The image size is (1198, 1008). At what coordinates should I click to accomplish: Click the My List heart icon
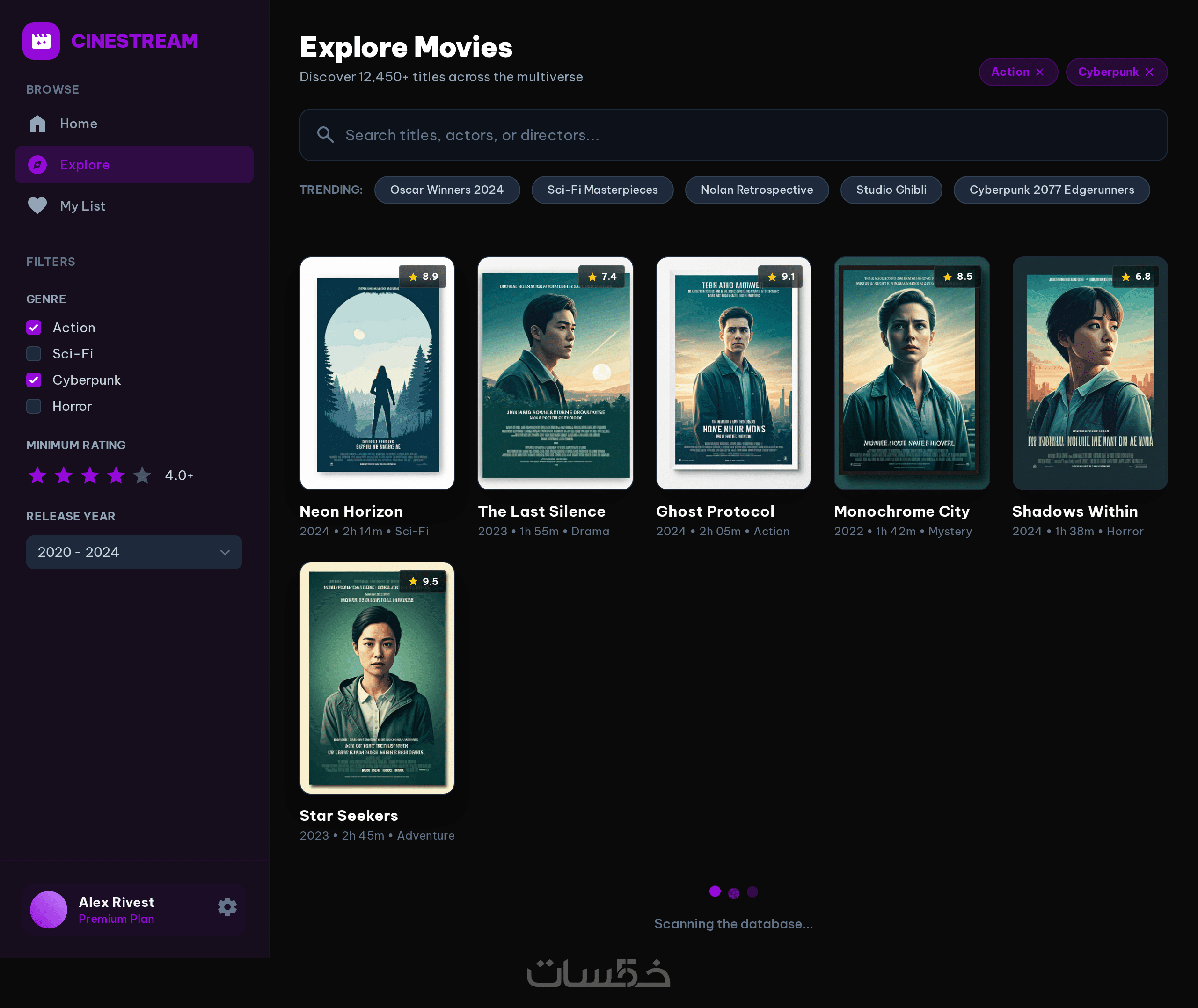[38, 206]
